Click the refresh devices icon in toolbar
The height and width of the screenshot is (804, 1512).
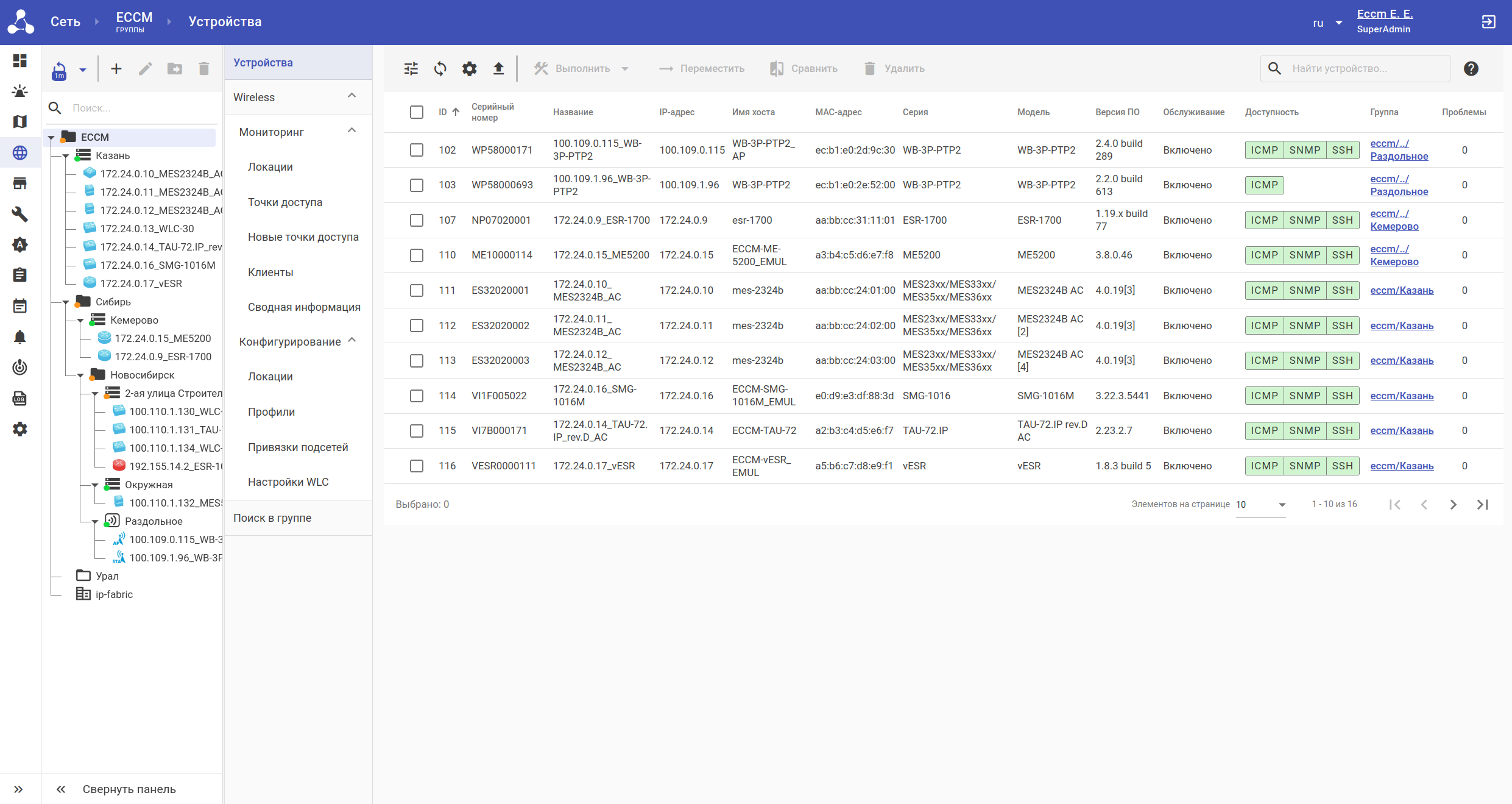440,69
